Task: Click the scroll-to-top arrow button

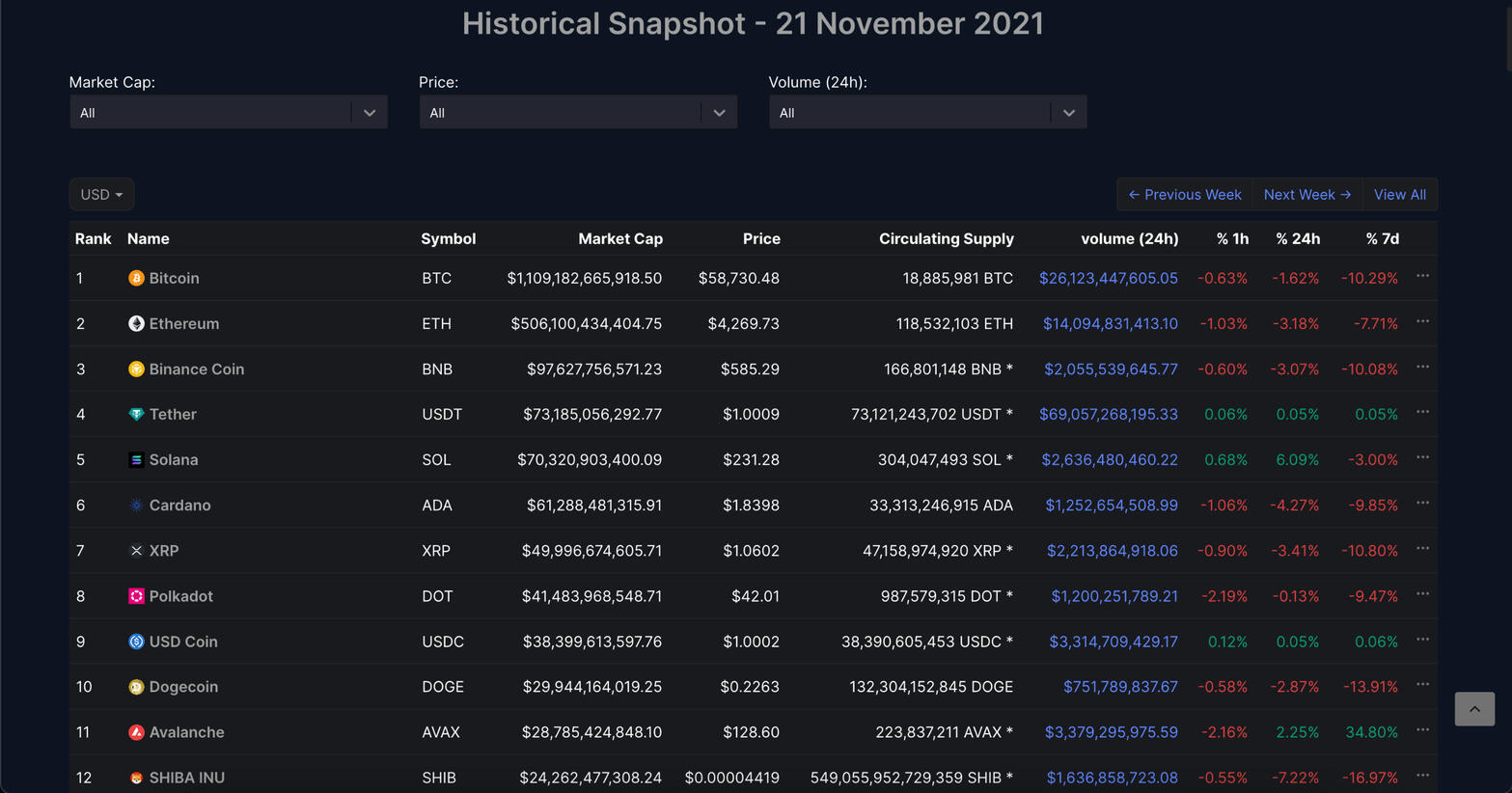Action: [1474, 709]
